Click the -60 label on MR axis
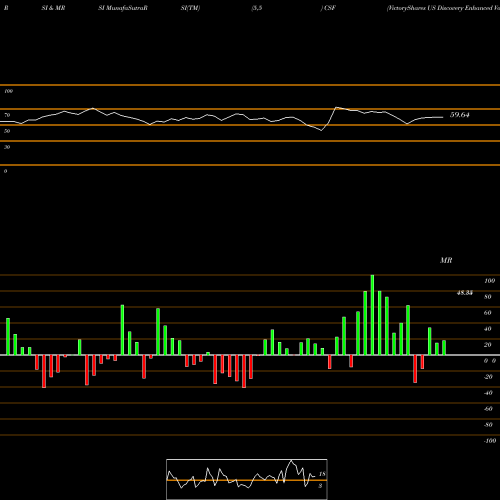This screenshot has height=500, width=500. pyautogui.click(x=488, y=409)
